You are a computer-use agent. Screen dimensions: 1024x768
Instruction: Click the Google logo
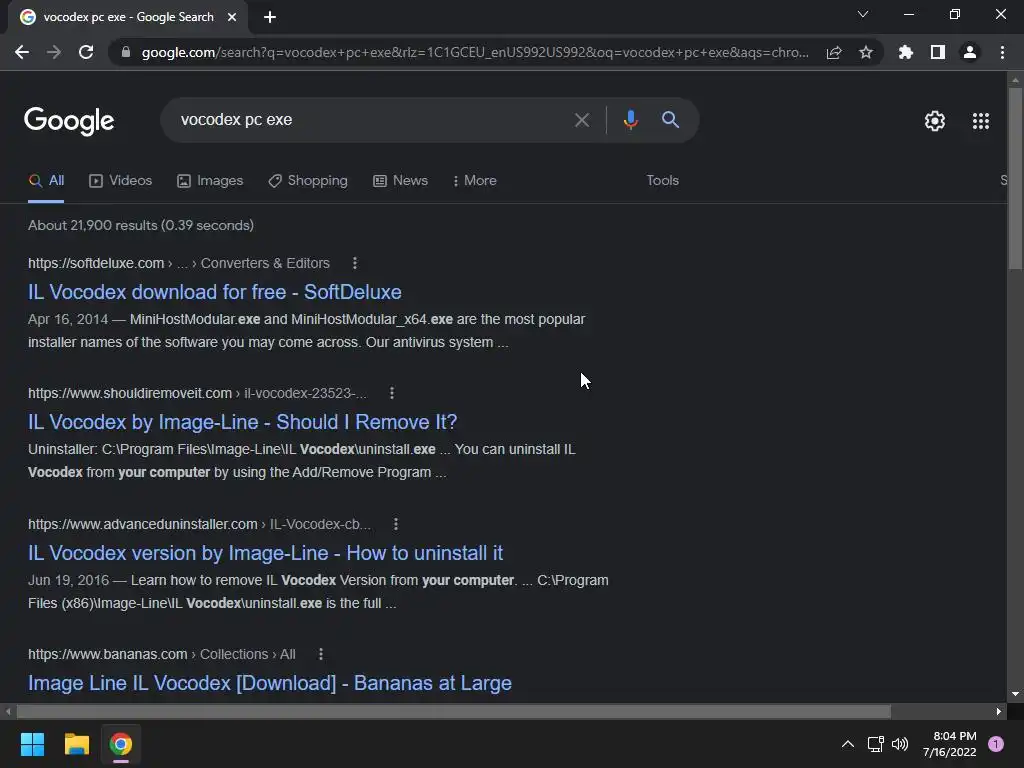point(69,121)
